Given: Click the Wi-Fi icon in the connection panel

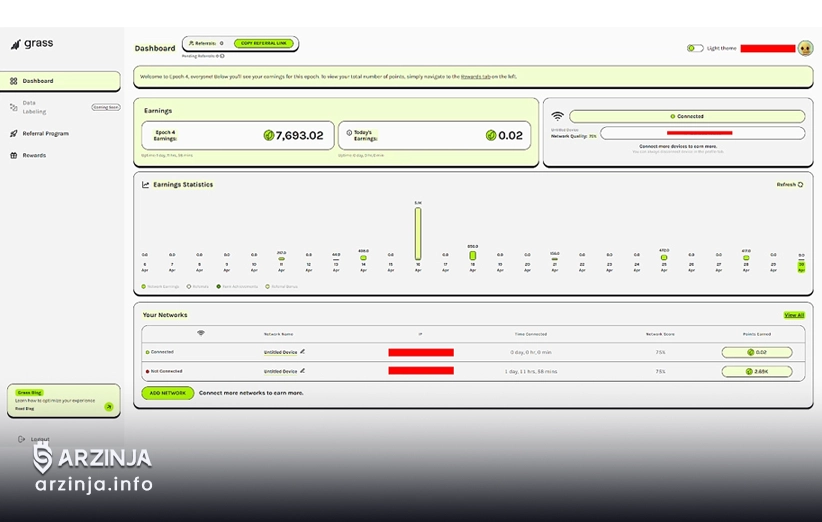Looking at the screenshot, I should (x=557, y=117).
